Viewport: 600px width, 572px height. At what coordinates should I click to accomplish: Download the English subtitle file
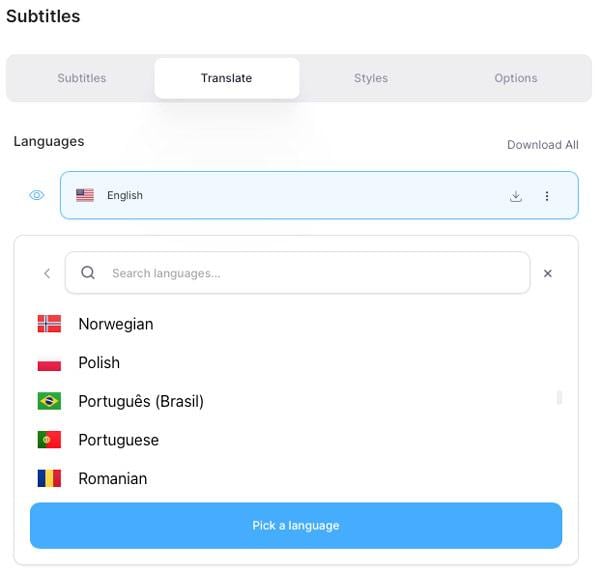(x=516, y=196)
